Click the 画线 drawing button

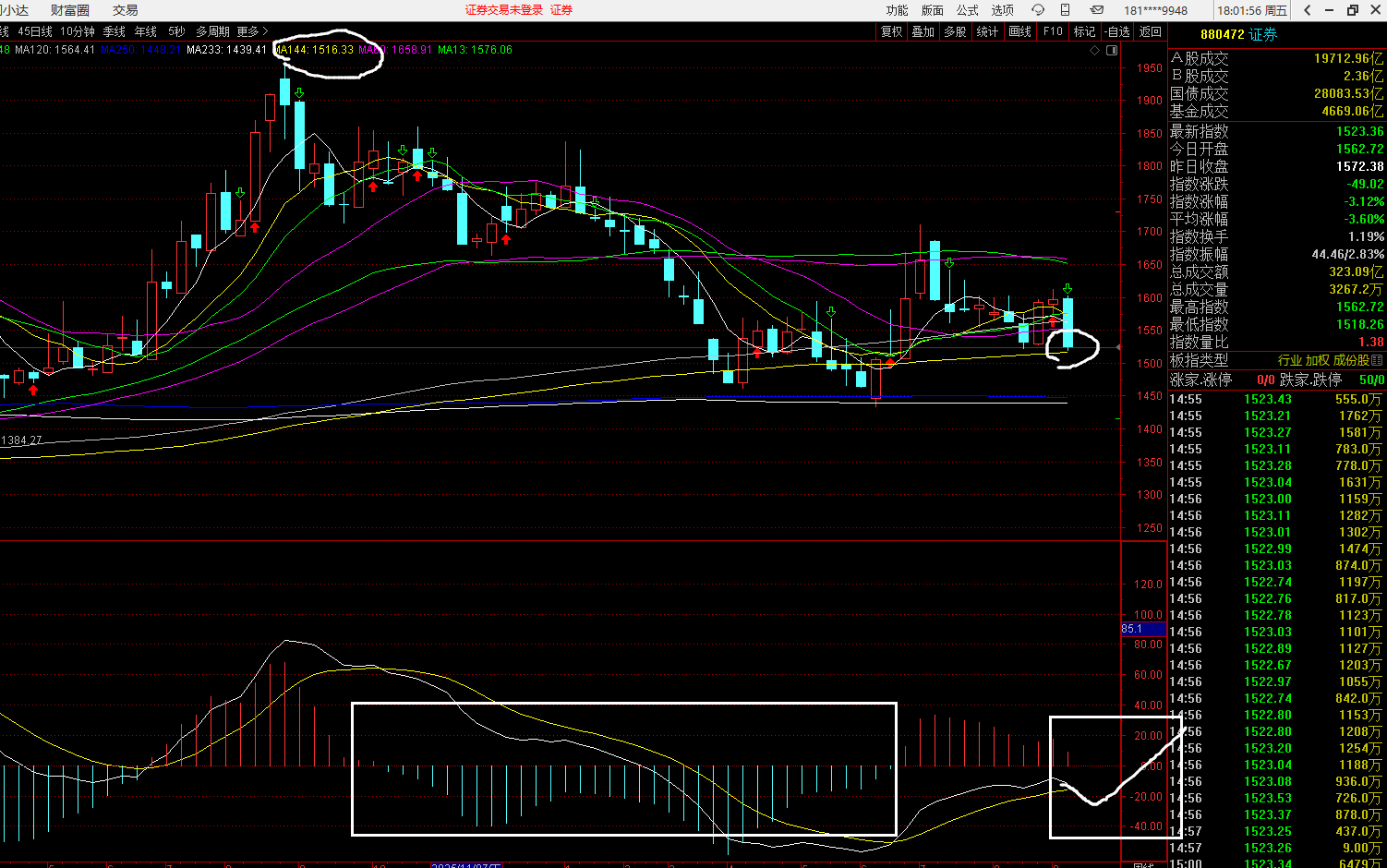[x=1020, y=31]
